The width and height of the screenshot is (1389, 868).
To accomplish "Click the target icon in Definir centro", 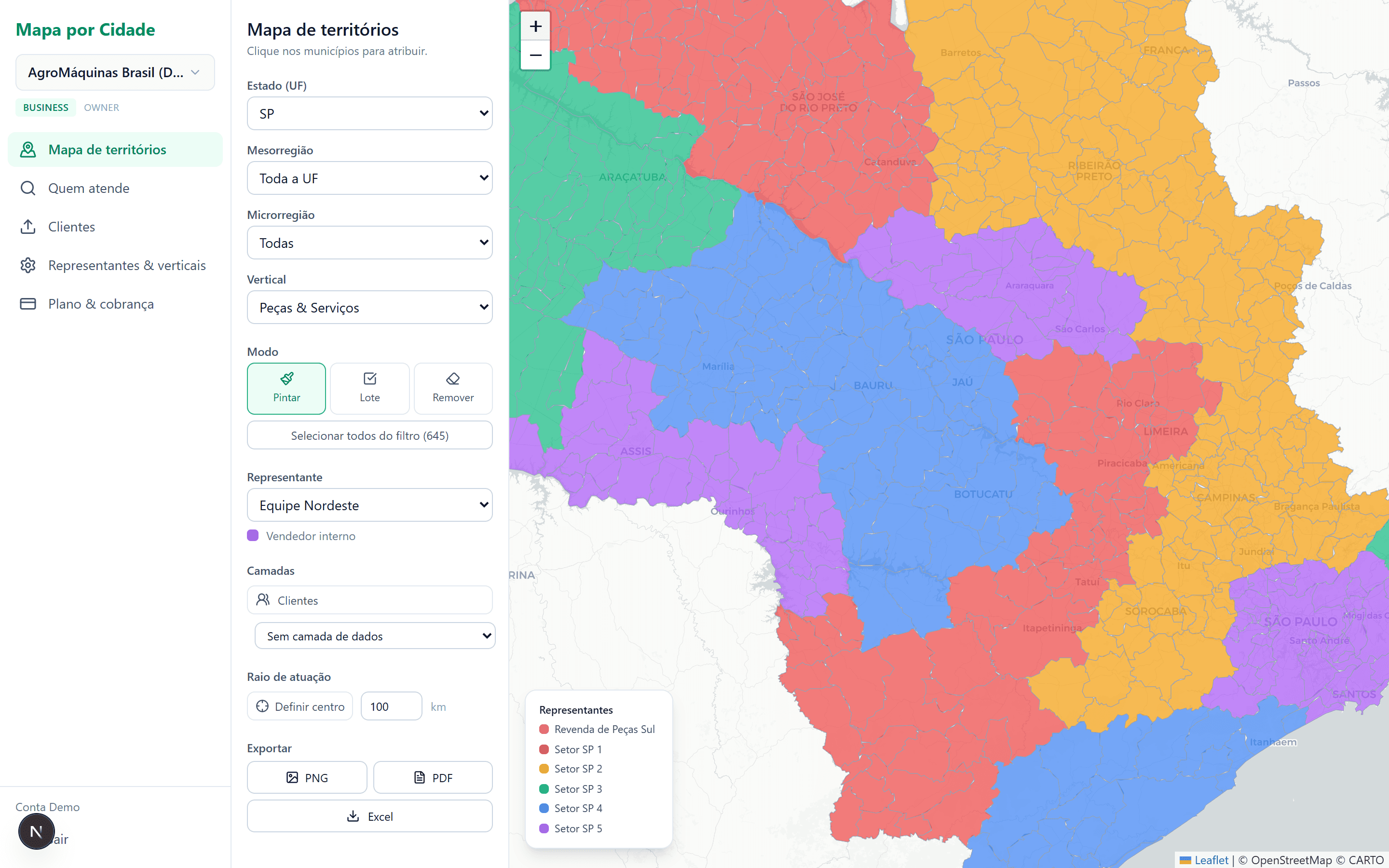I will click(x=262, y=706).
